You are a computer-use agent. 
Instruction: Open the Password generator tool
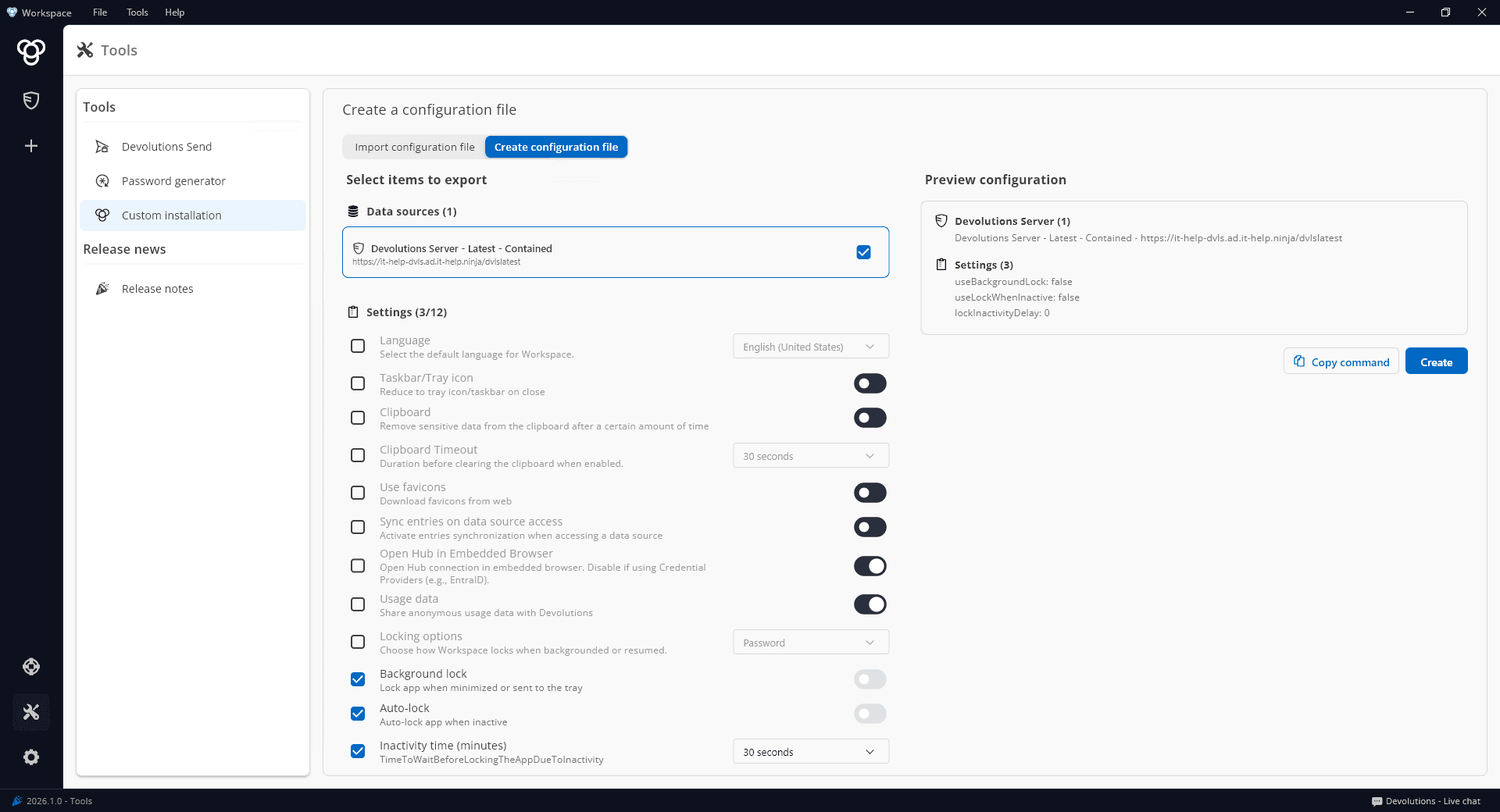point(172,180)
